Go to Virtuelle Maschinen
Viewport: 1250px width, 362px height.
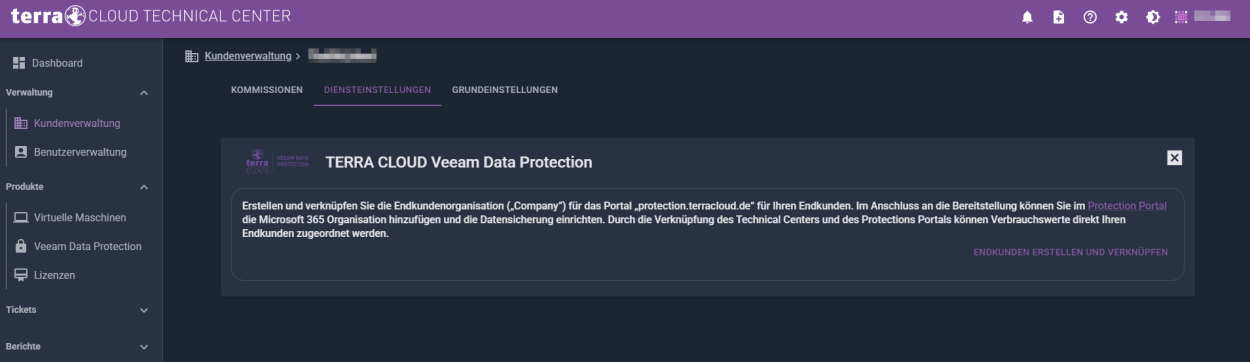click(81, 217)
